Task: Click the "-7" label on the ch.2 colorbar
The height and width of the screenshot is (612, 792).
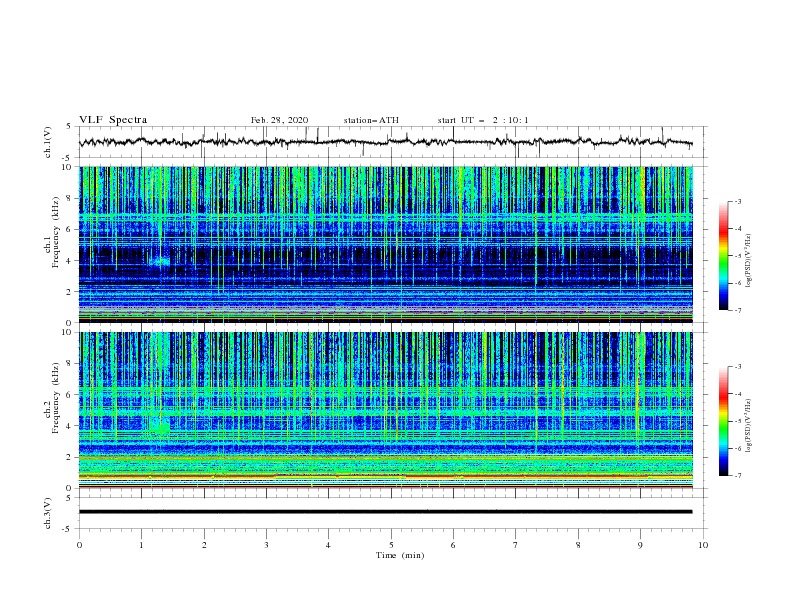Action: tap(737, 476)
